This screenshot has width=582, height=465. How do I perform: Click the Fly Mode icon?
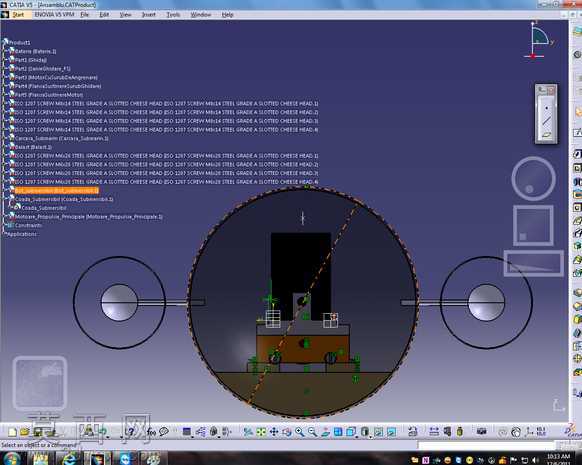click(x=249, y=432)
